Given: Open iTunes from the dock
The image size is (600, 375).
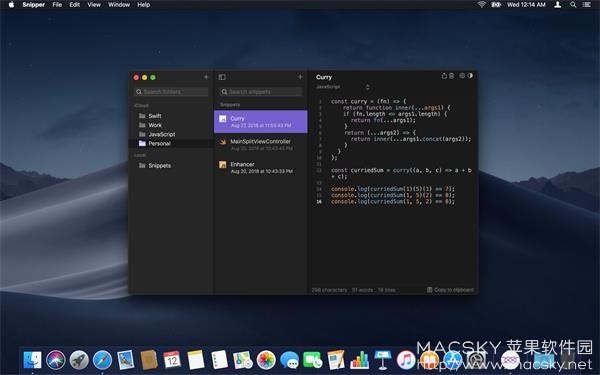Looking at the screenshot, I should click(x=406, y=360).
